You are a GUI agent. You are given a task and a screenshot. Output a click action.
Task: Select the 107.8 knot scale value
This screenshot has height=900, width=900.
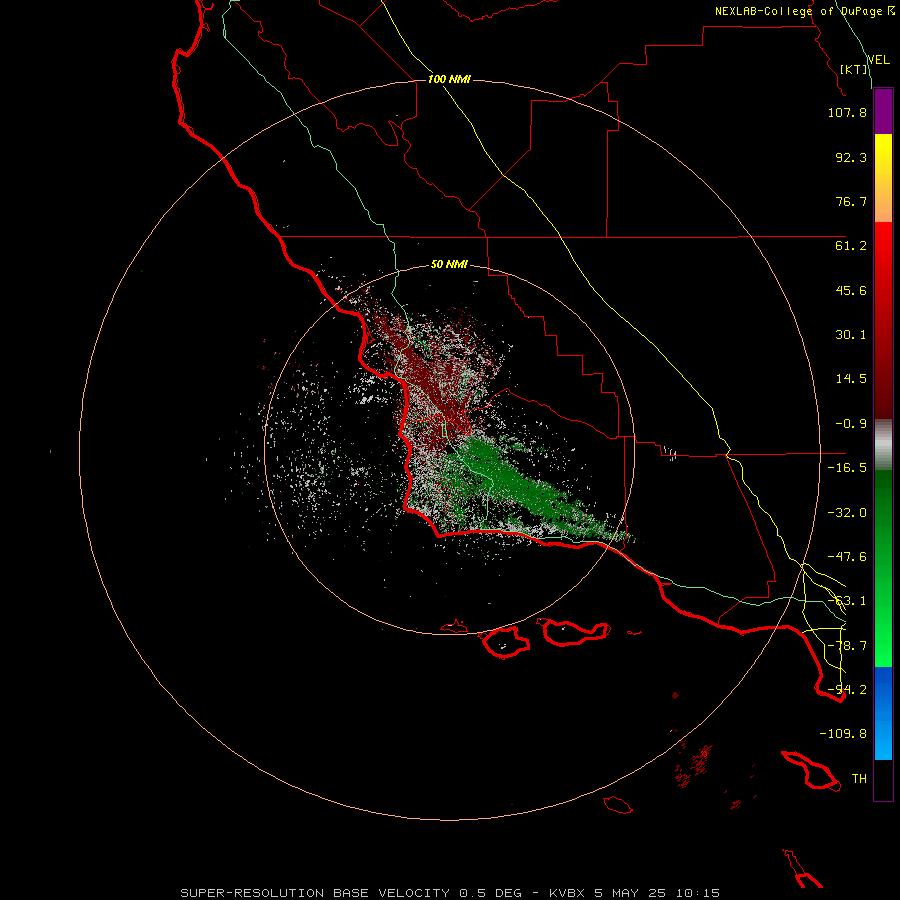pos(847,112)
